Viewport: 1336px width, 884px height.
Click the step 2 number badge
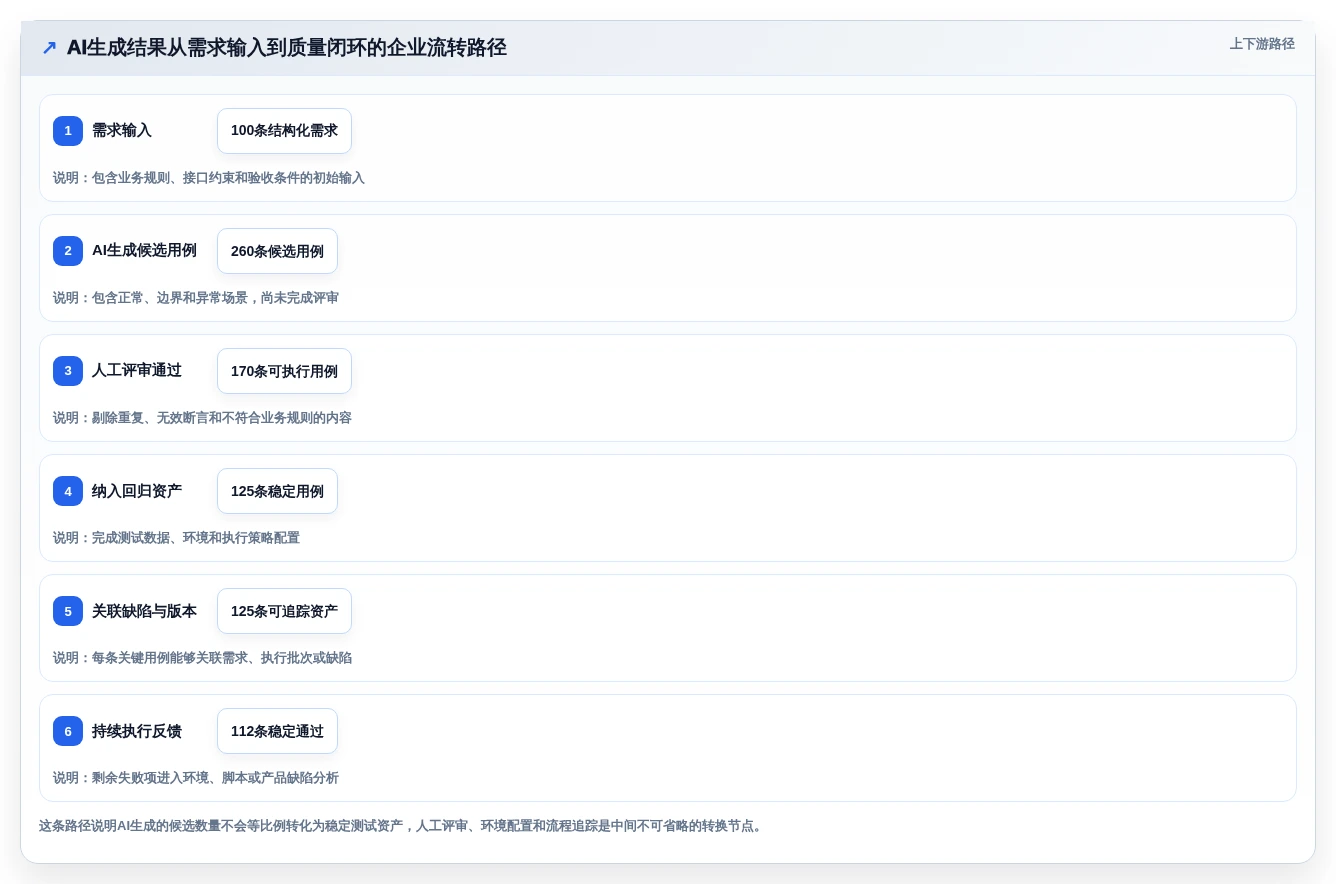click(68, 251)
